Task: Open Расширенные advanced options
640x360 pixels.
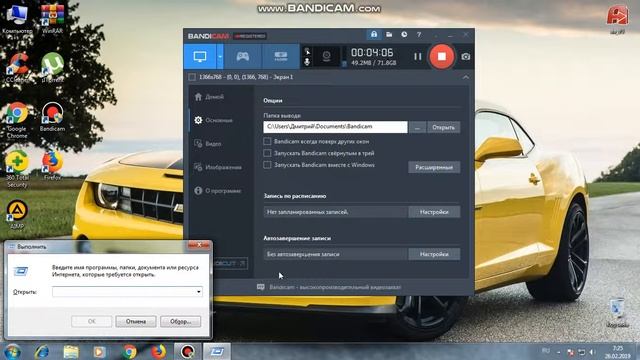Action: (x=434, y=167)
